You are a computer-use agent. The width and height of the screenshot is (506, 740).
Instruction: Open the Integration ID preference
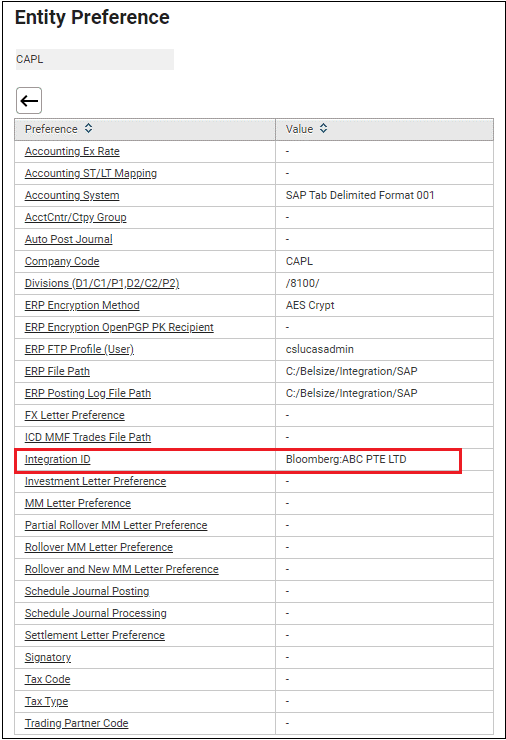[58, 459]
